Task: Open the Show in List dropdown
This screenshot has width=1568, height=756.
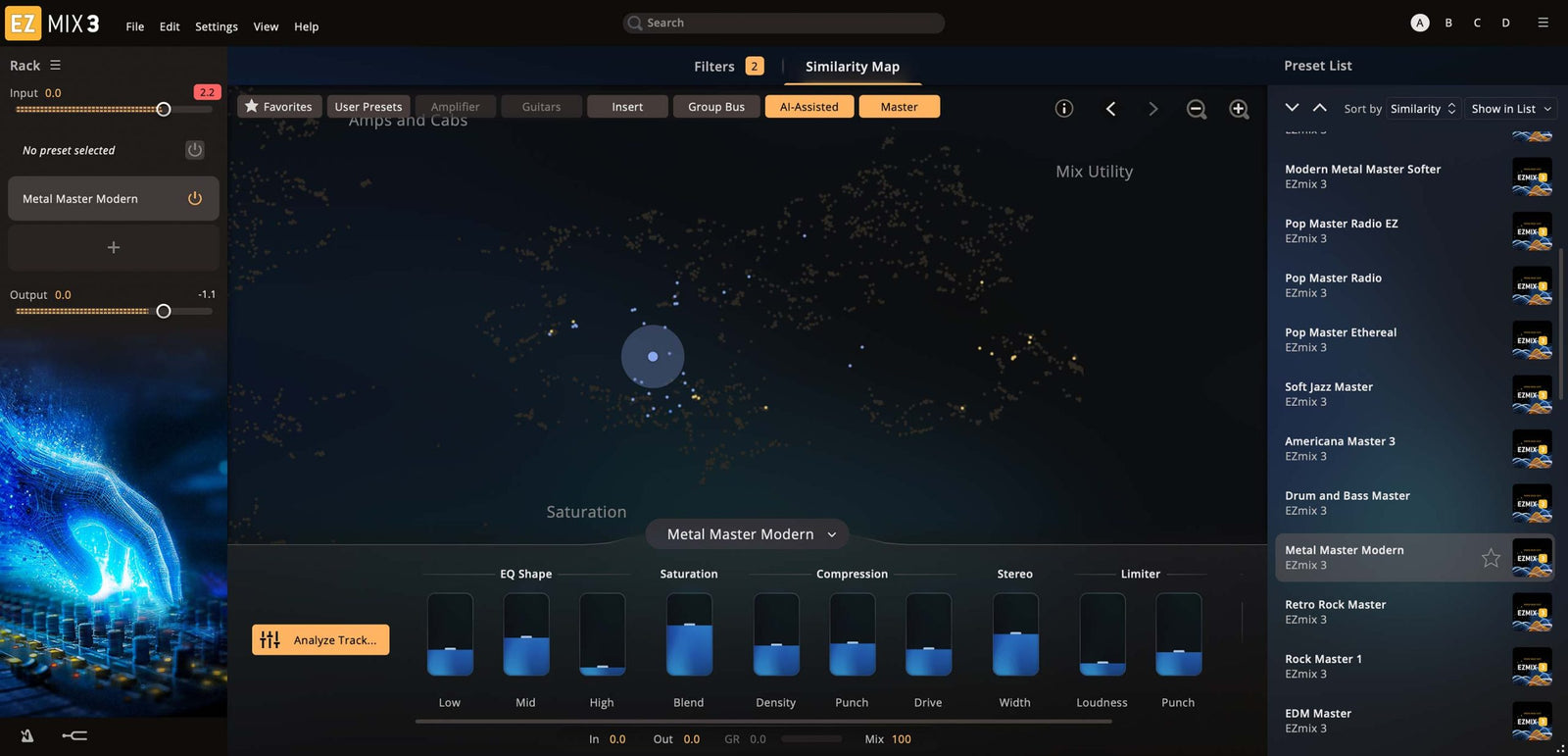Action: [x=1511, y=109]
